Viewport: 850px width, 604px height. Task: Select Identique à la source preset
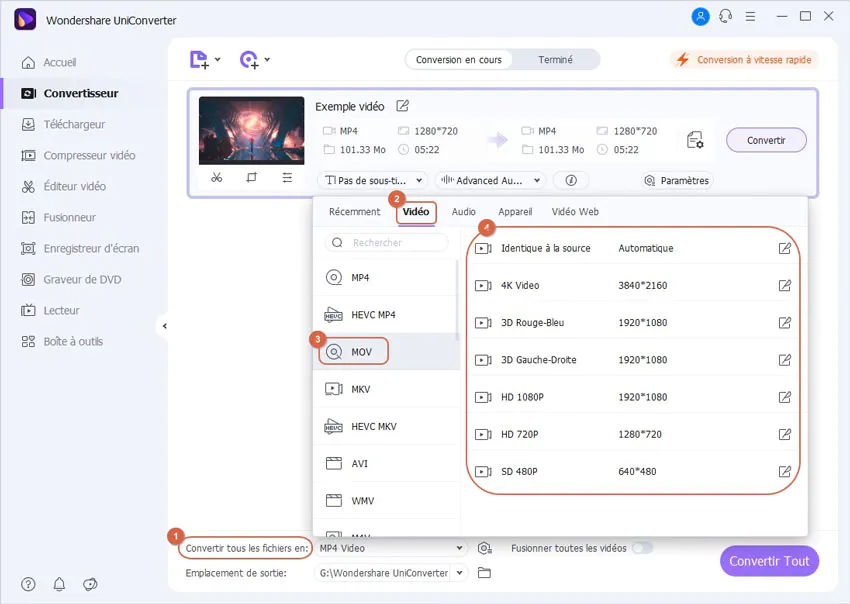[x=633, y=248]
